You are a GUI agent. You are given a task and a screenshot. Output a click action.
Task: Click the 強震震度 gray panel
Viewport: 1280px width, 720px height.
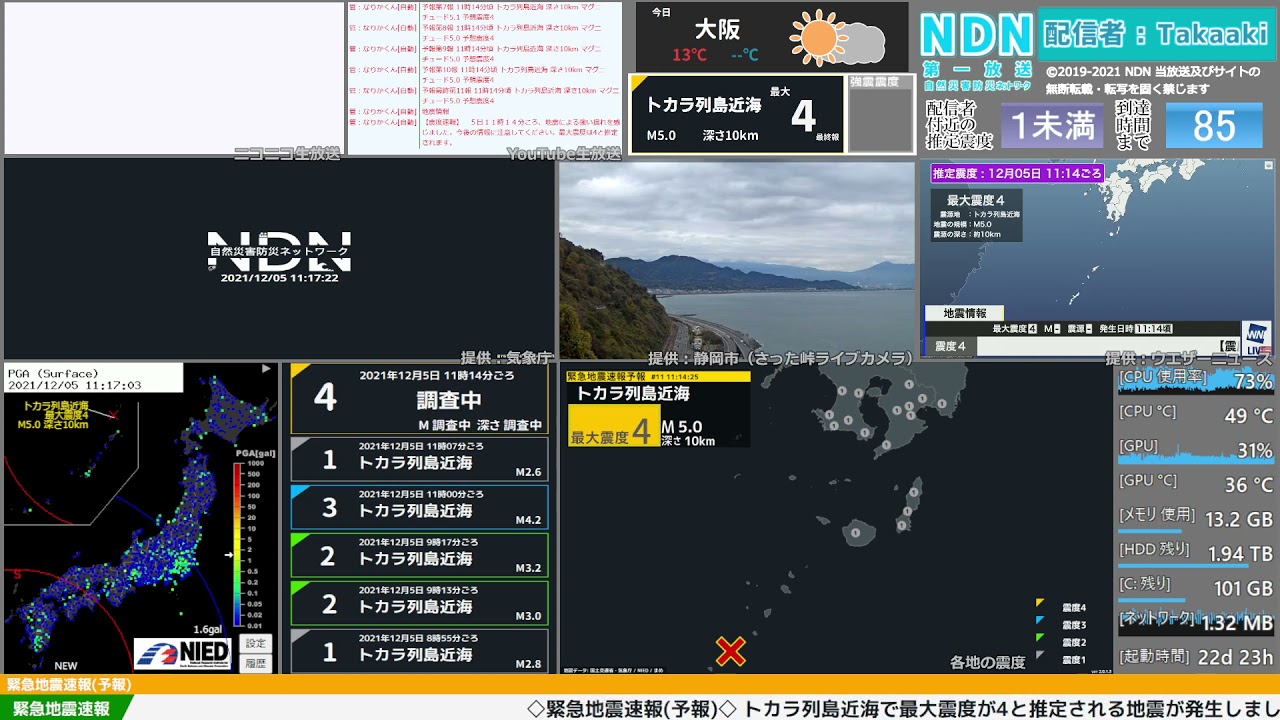tap(880, 114)
